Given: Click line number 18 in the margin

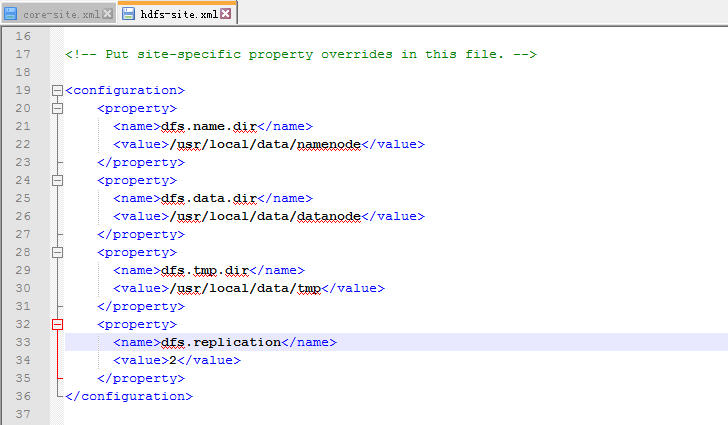Looking at the screenshot, I should [23, 72].
